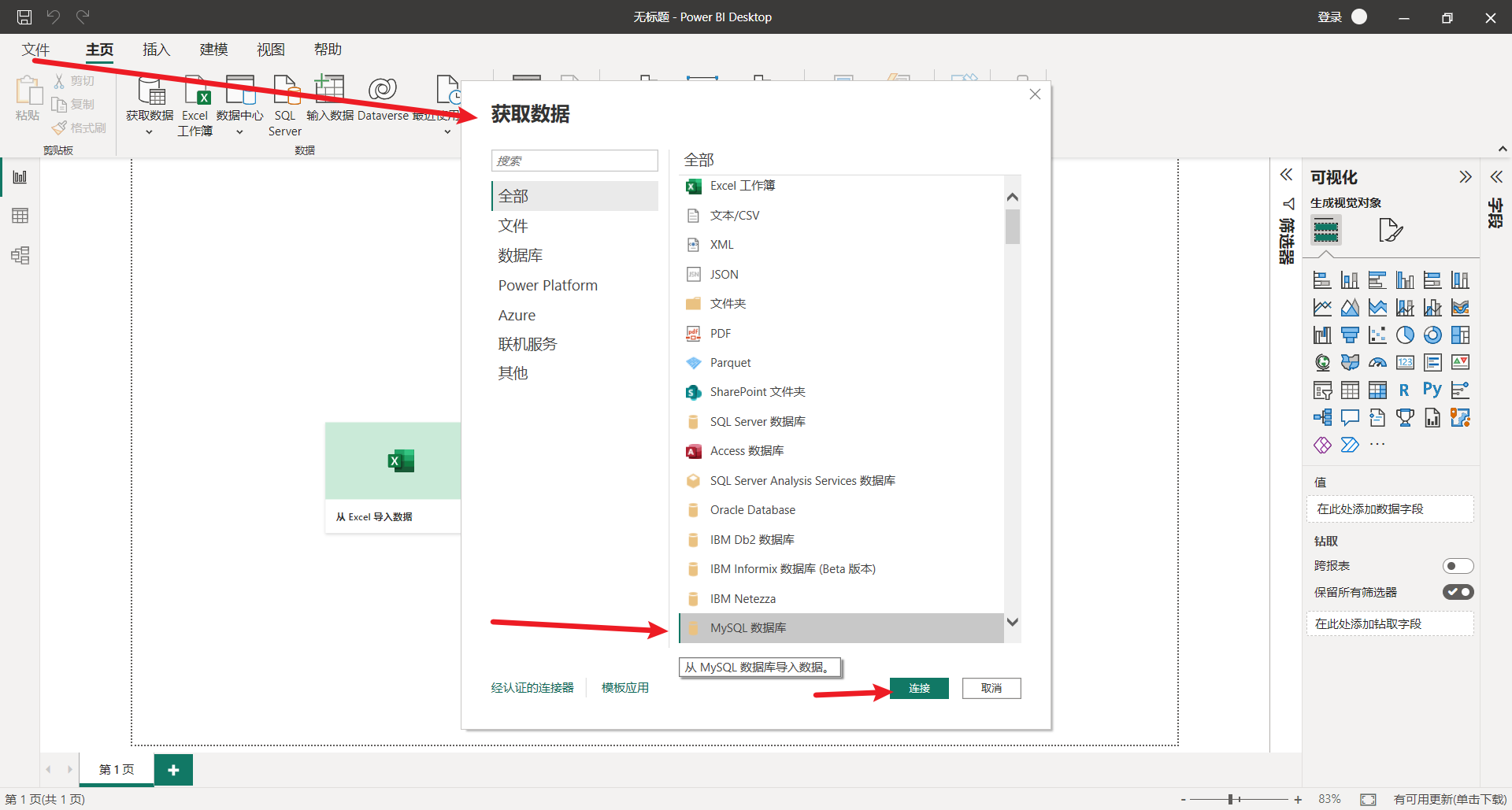The width and height of the screenshot is (1512, 810).
Task: Click the zoom in plus button
Action: 1298,799
